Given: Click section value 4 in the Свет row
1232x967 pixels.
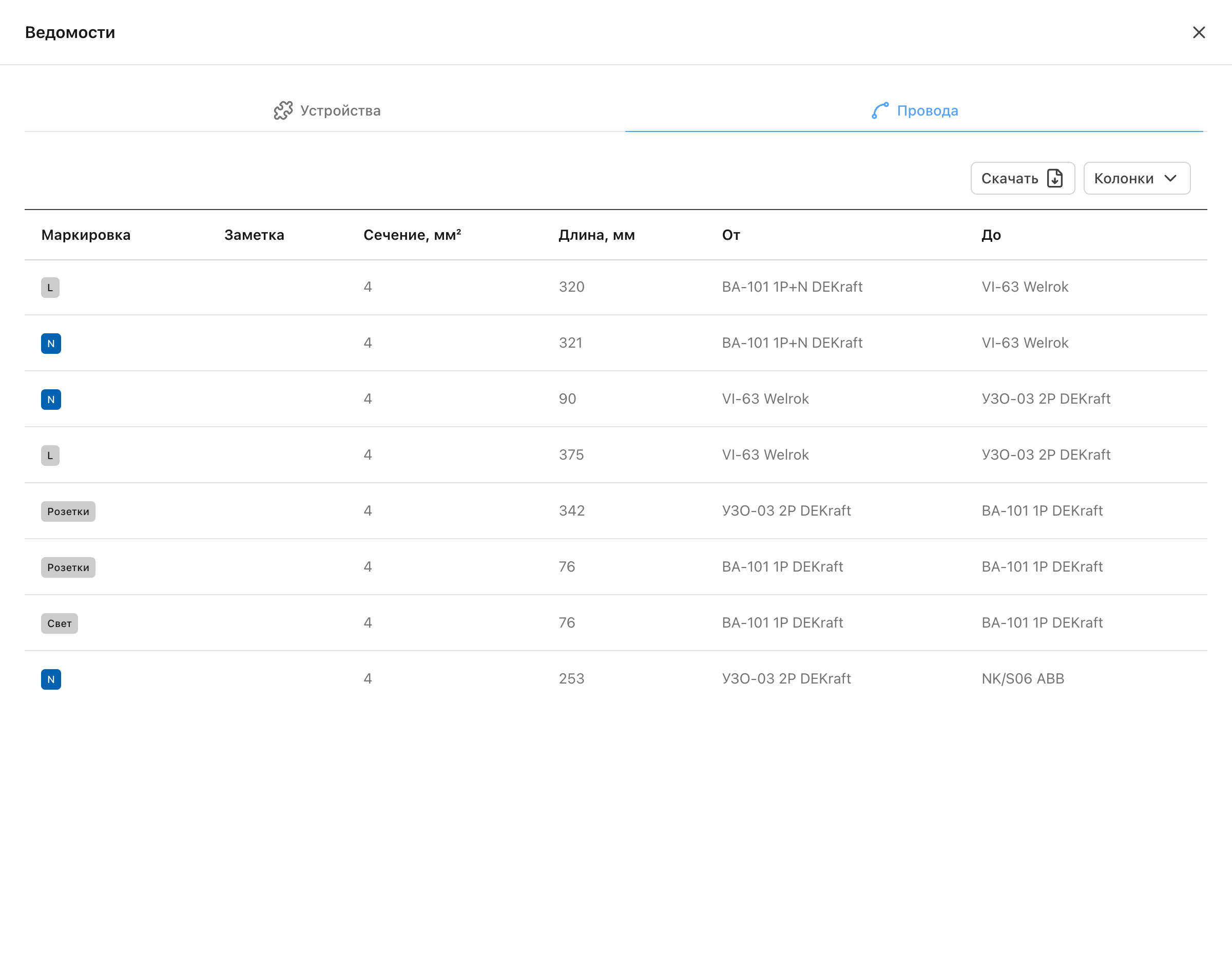Looking at the screenshot, I should [x=368, y=623].
